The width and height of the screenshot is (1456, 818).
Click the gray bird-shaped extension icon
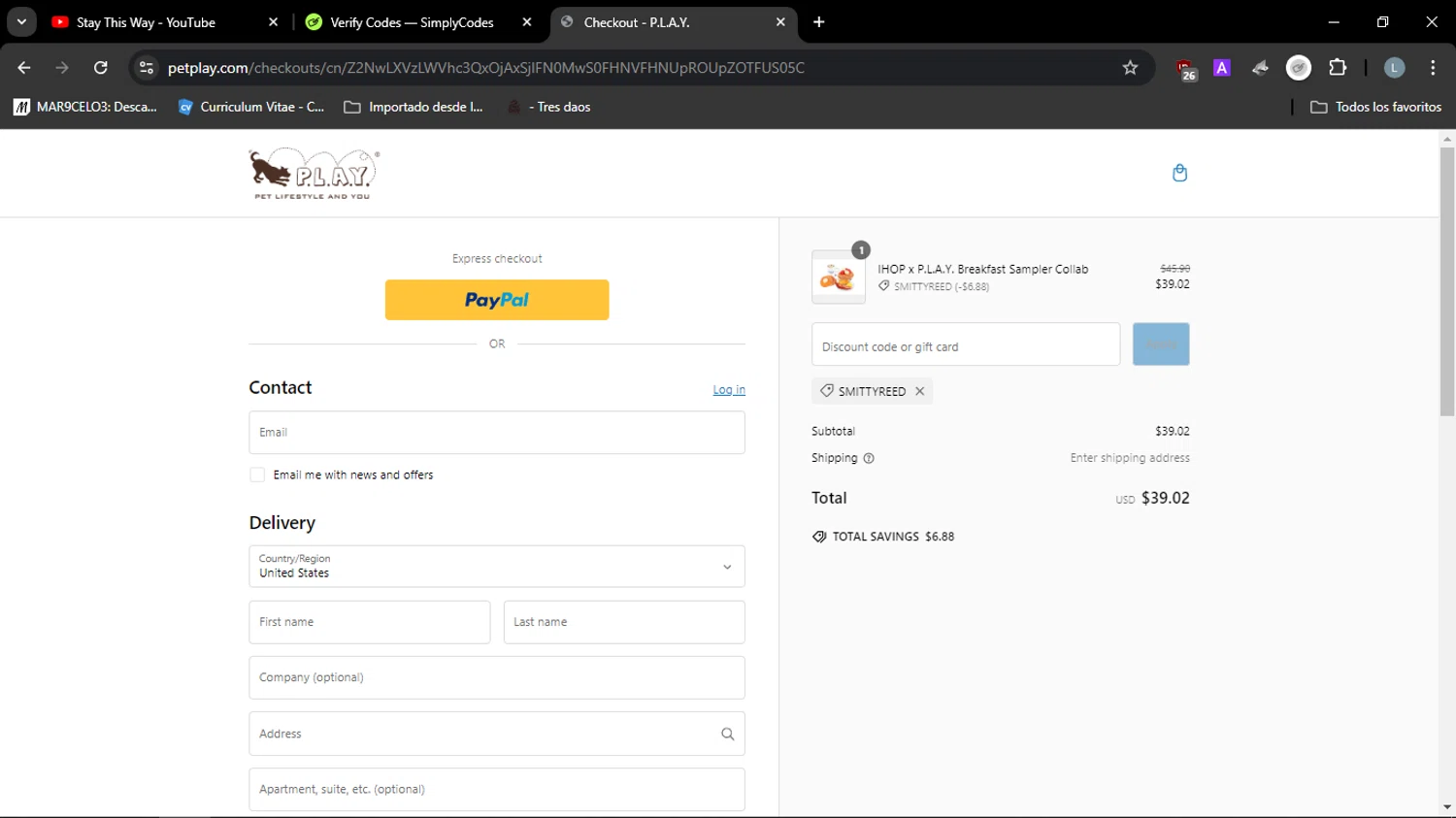click(1260, 68)
